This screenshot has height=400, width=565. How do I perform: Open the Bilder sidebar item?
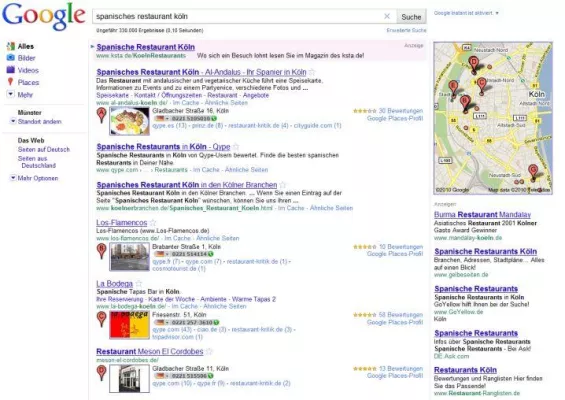[27, 58]
